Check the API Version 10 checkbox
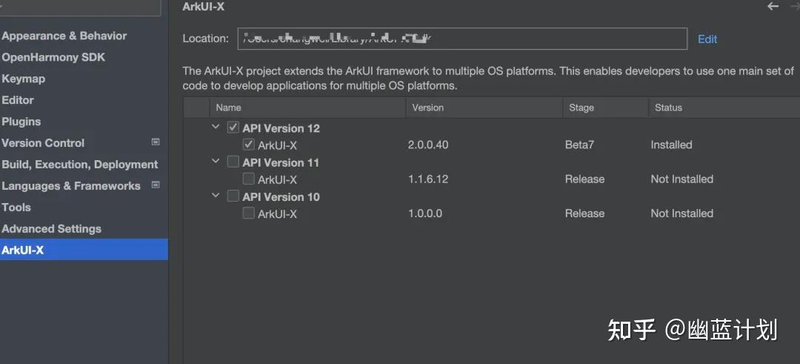The width and height of the screenshot is (800, 364). coord(233,196)
